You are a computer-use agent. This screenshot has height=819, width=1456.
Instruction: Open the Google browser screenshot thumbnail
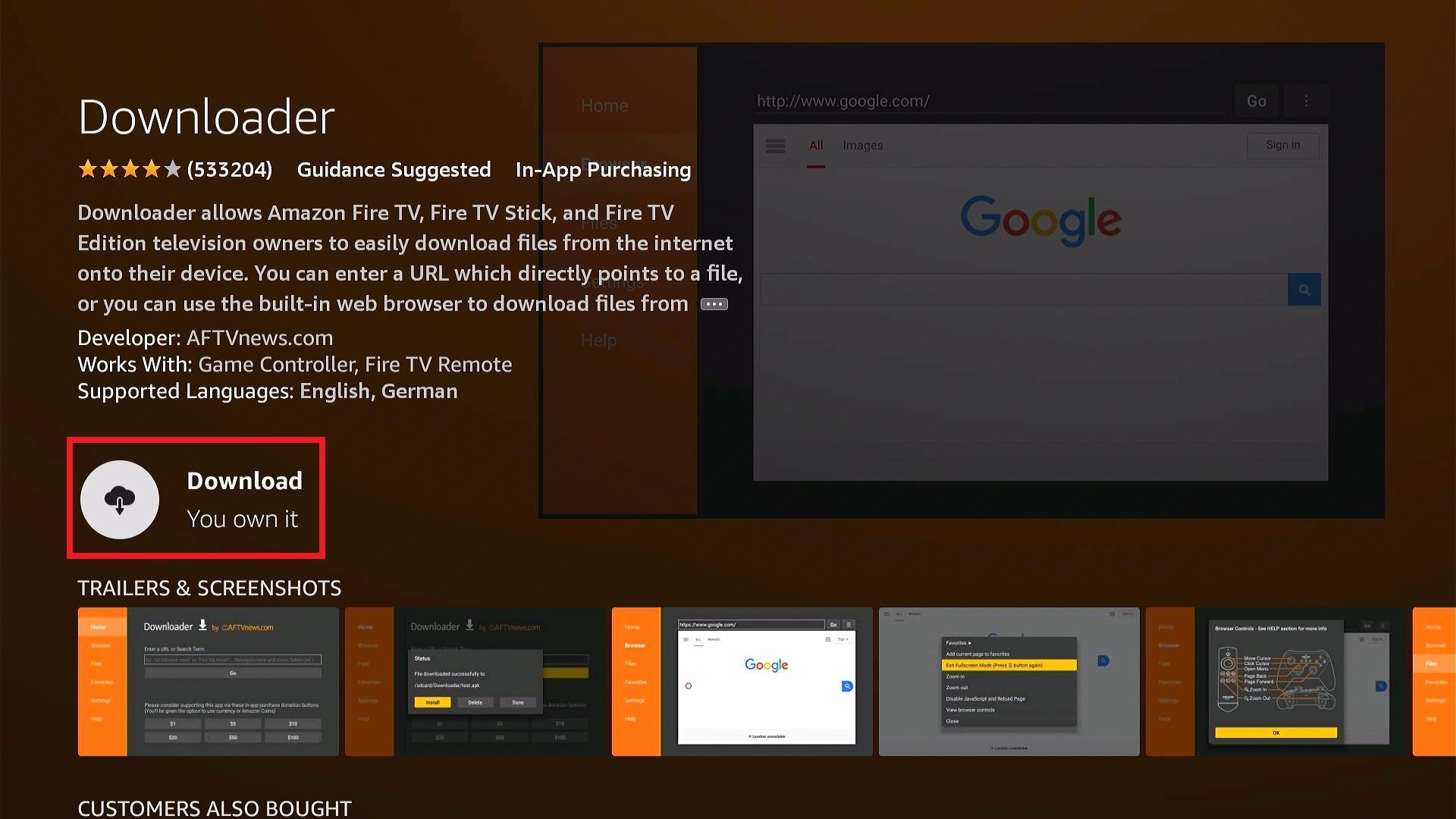(742, 681)
